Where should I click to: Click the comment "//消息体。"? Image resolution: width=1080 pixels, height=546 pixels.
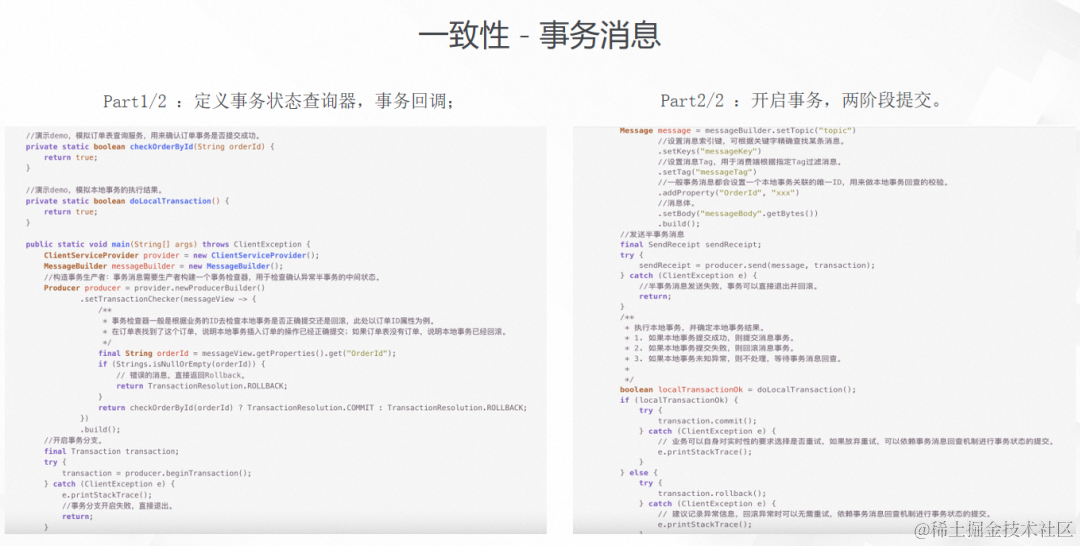tap(677, 203)
